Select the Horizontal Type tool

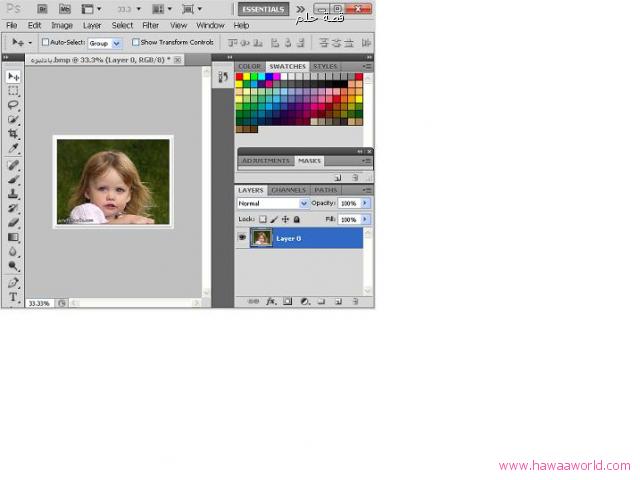14,297
